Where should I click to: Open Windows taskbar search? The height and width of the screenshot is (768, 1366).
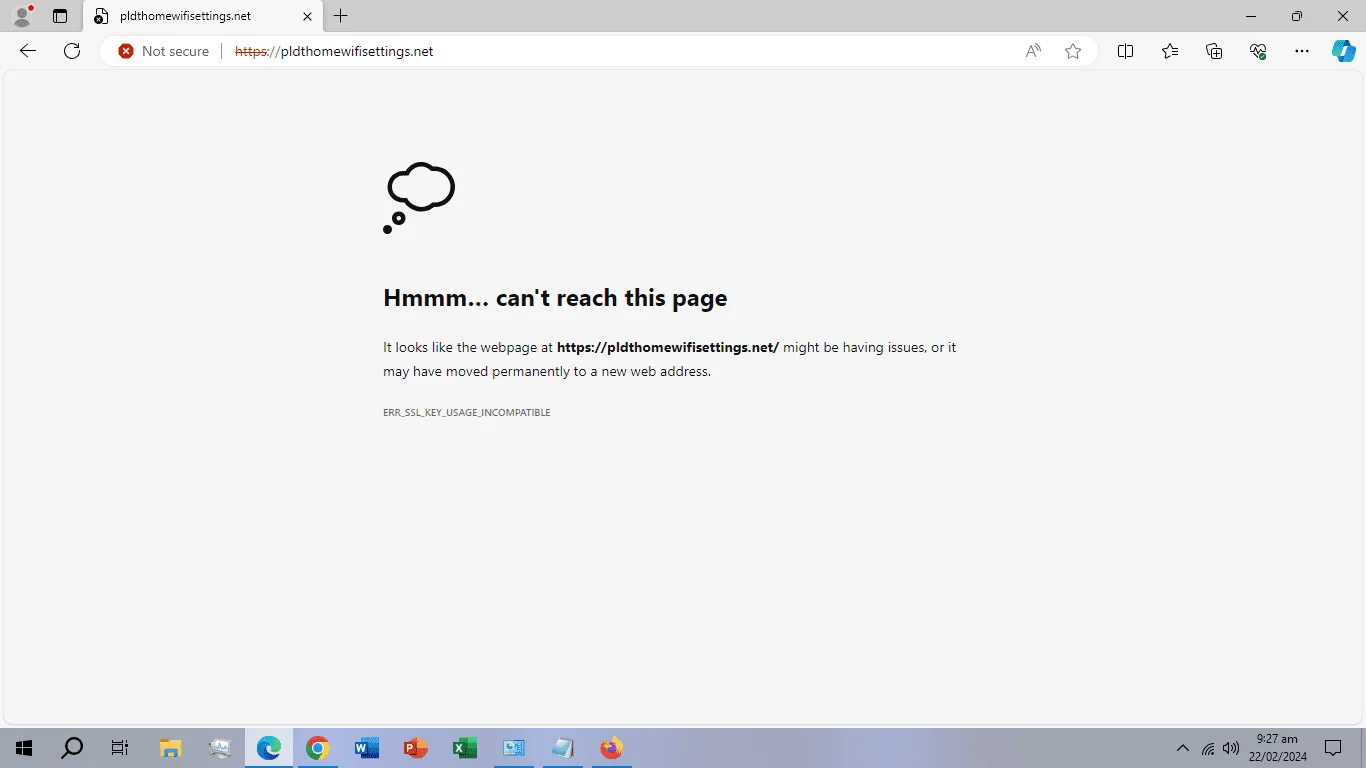pyautogui.click(x=72, y=748)
